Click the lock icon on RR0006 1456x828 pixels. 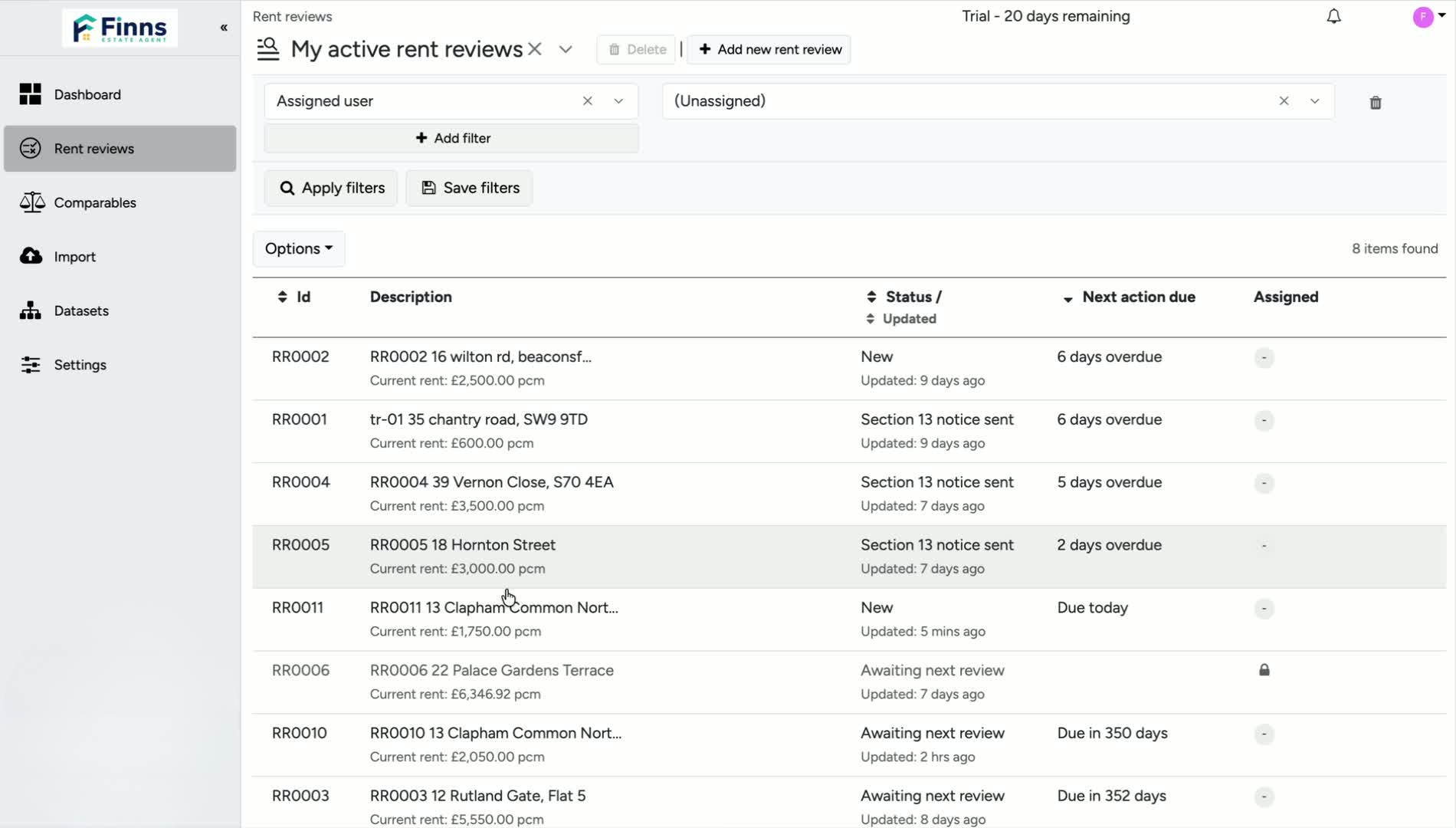click(1264, 670)
